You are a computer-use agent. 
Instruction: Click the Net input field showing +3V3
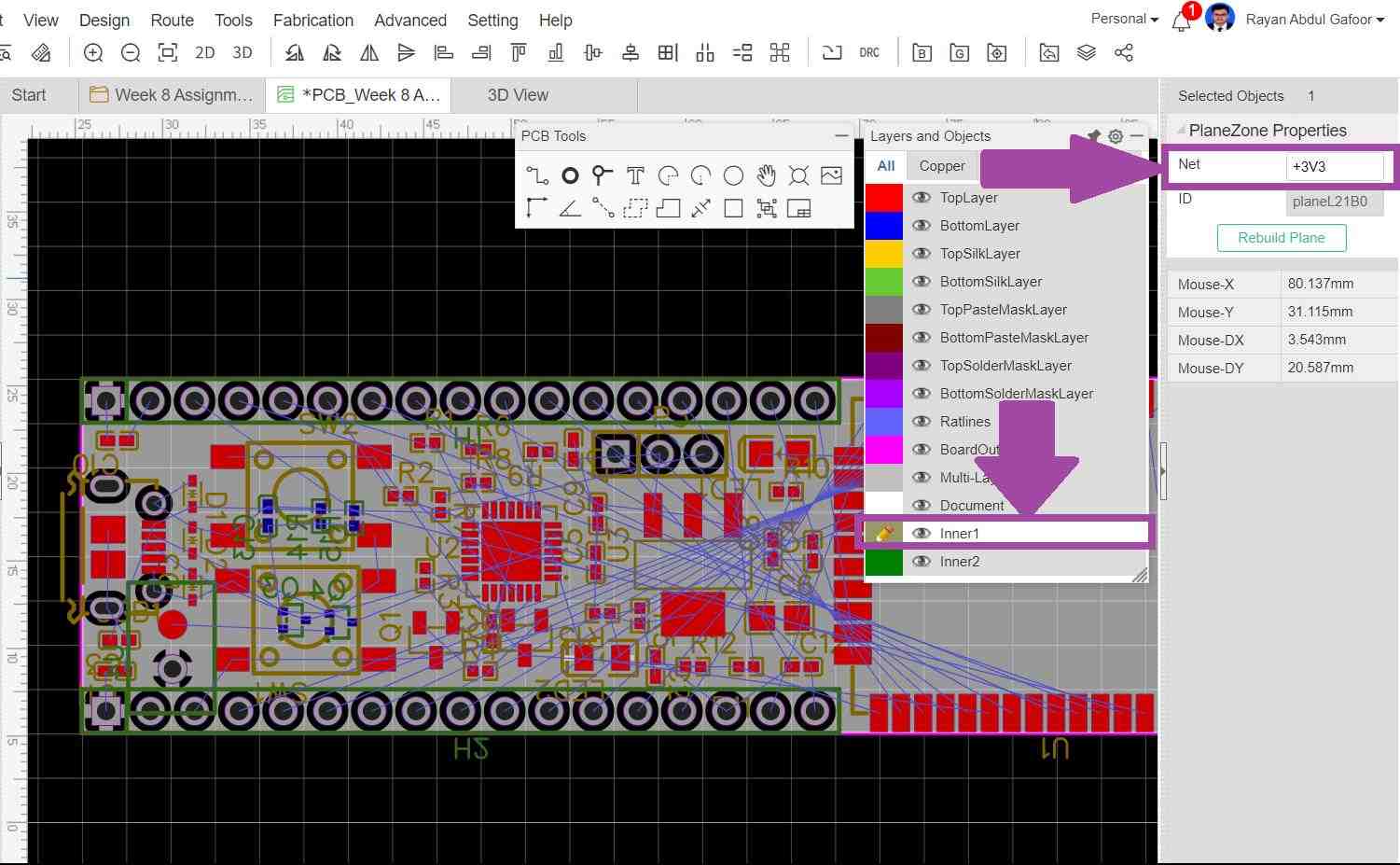pos(1334,167)
